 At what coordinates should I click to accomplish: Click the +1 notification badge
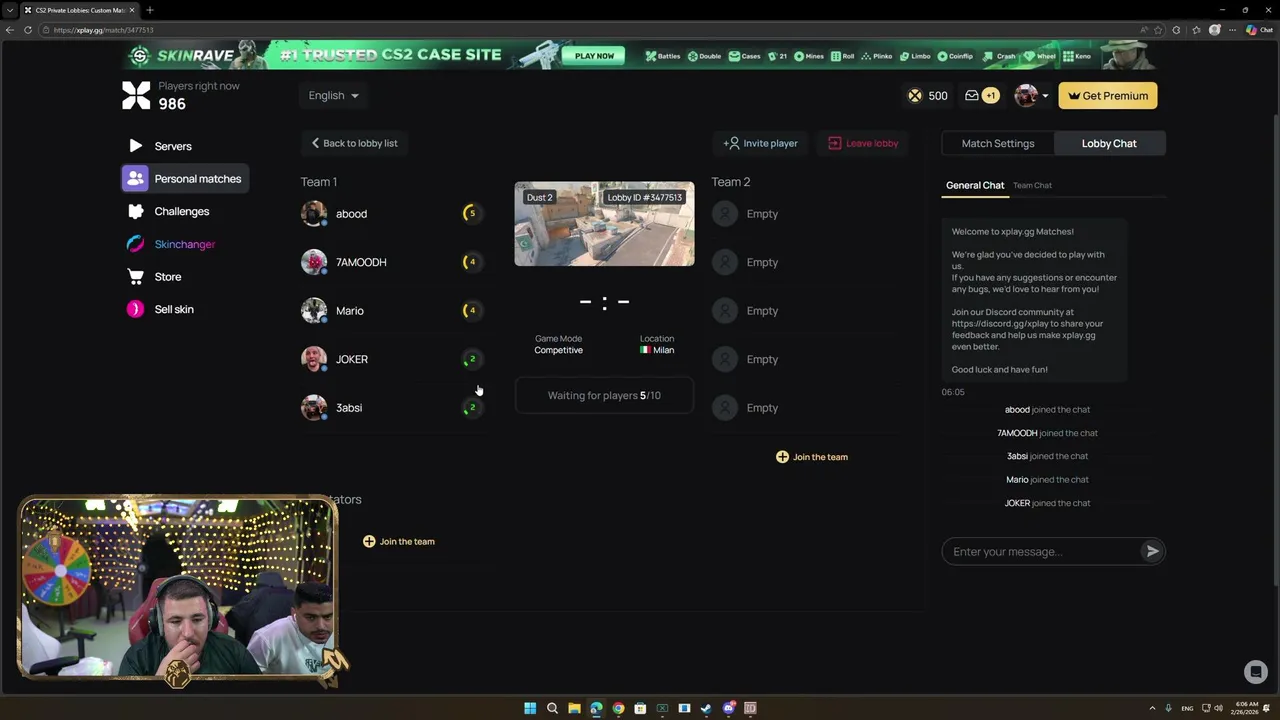[990, 96]
